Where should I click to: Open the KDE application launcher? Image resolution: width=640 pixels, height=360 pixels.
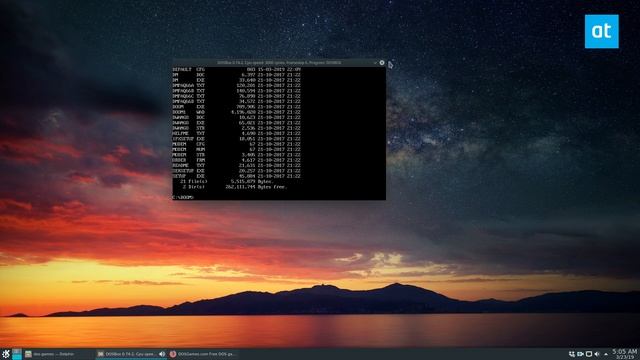pyautogui.click(x=5, y=354)
